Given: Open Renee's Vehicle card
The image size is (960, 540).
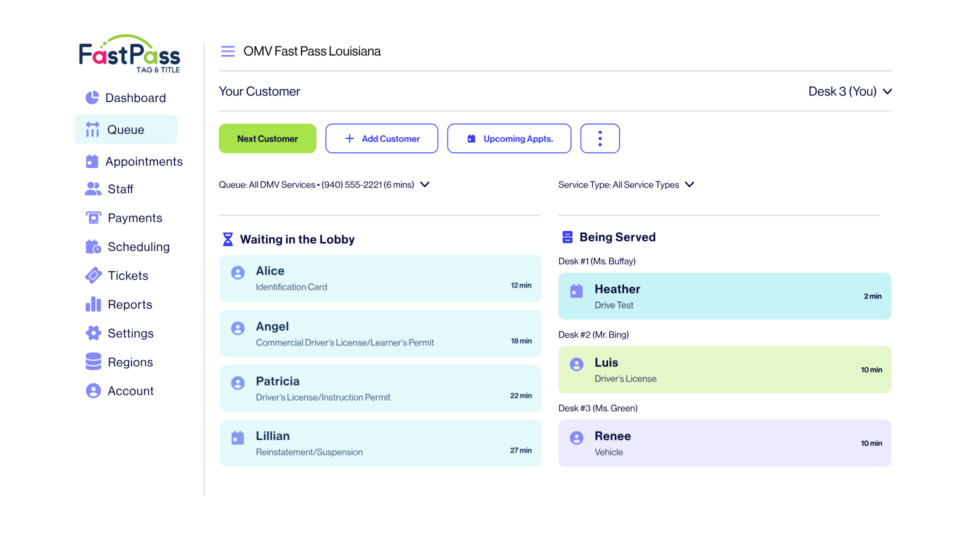Looking at the screenshot, I should tap(725, 443).
